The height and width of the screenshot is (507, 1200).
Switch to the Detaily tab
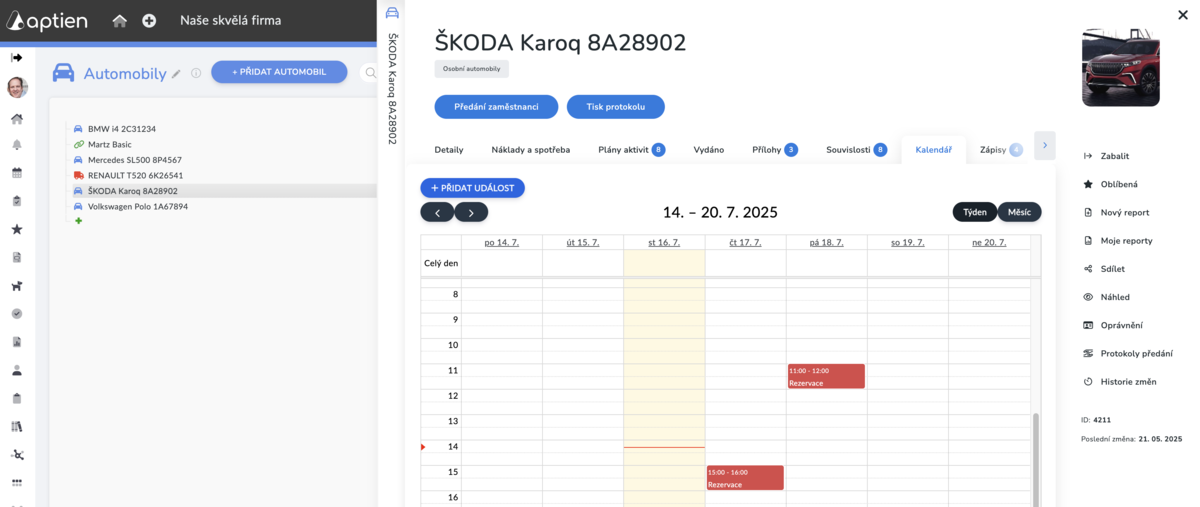pos(449,150)
